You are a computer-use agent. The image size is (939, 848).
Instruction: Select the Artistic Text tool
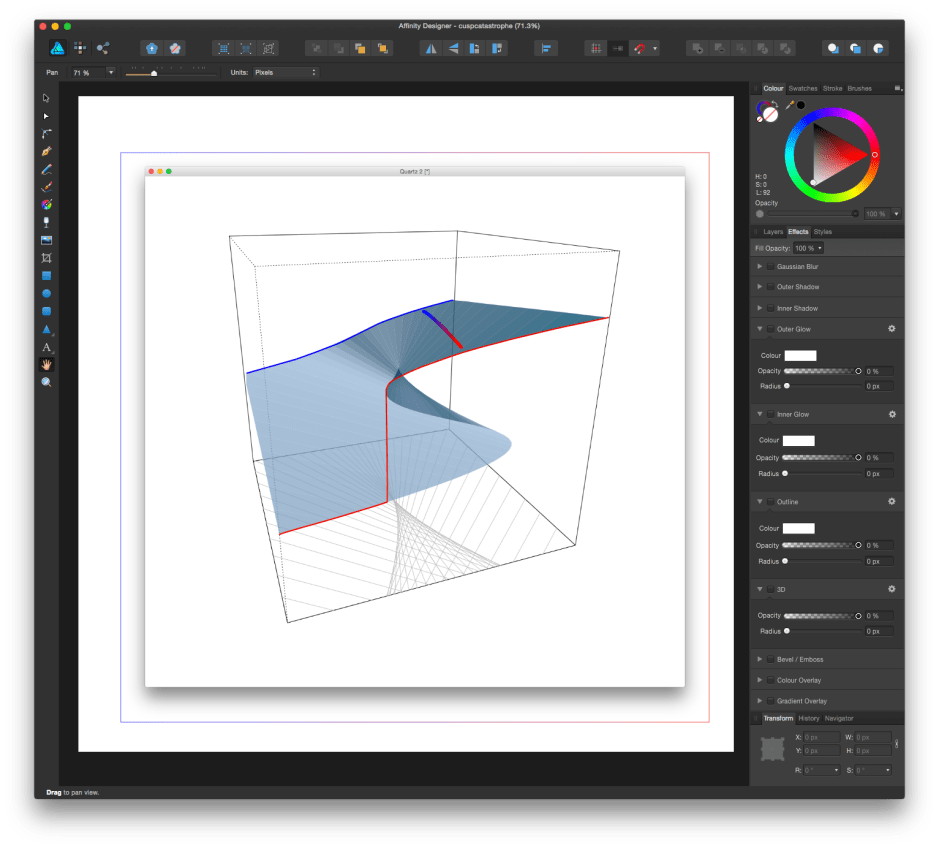click(x=45, y=345)
